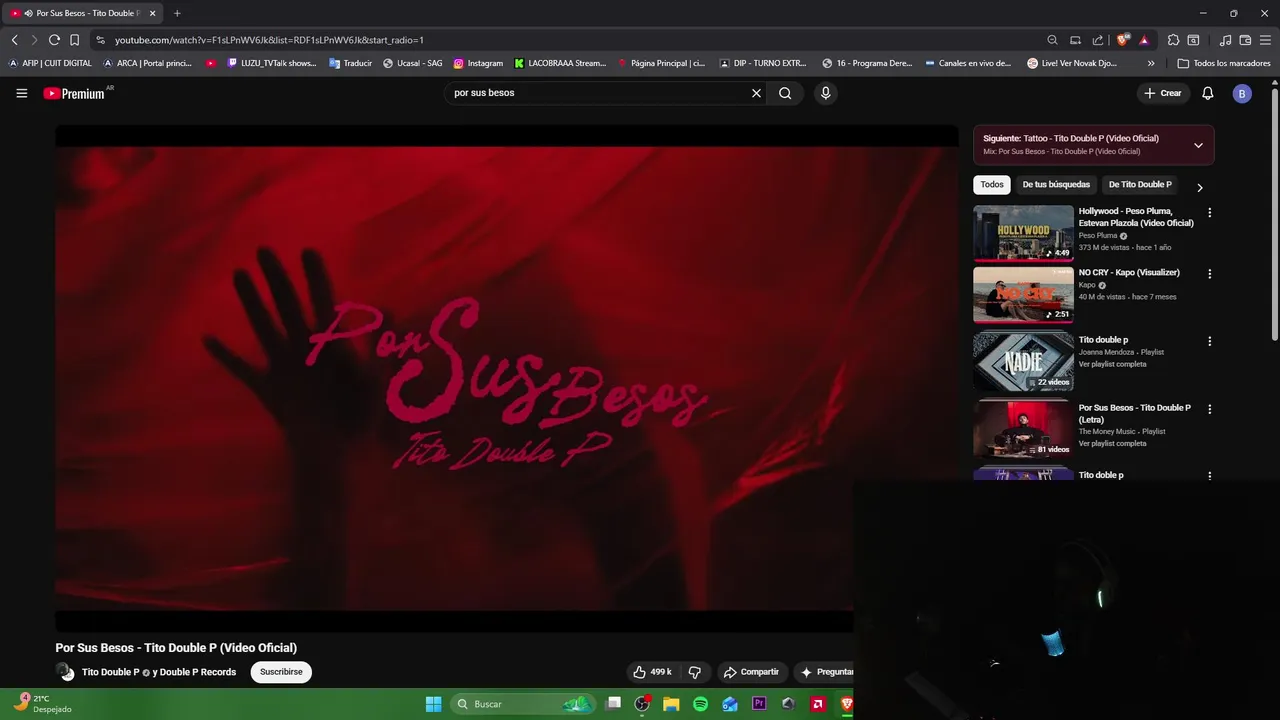Image resolution: width=1280 pixels, height=720 pixels.
Task: Open Adobe Premiere Pro from taskbar
Action: pos(759,704)
